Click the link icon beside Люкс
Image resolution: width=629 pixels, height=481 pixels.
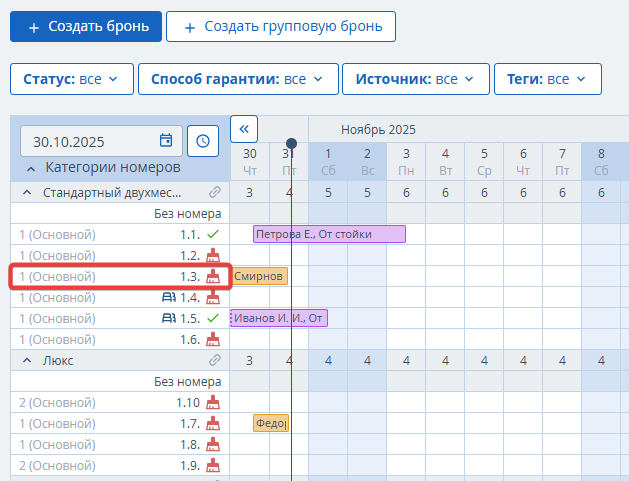214,360
